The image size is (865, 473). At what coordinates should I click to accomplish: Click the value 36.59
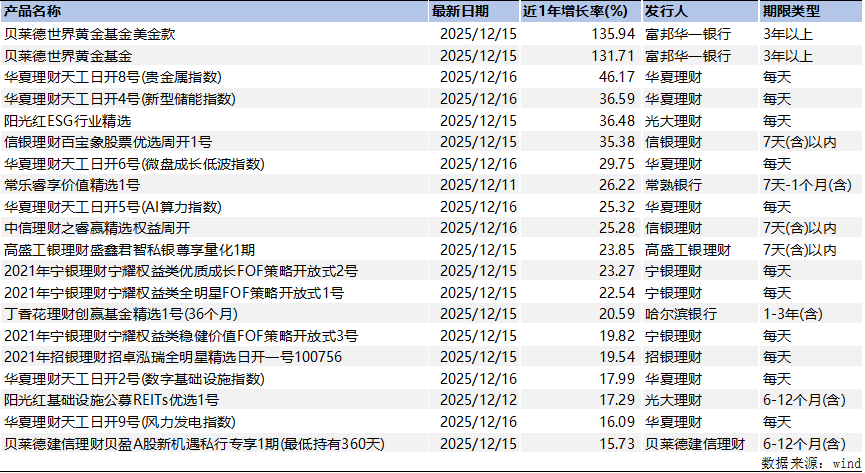point(617,99)
